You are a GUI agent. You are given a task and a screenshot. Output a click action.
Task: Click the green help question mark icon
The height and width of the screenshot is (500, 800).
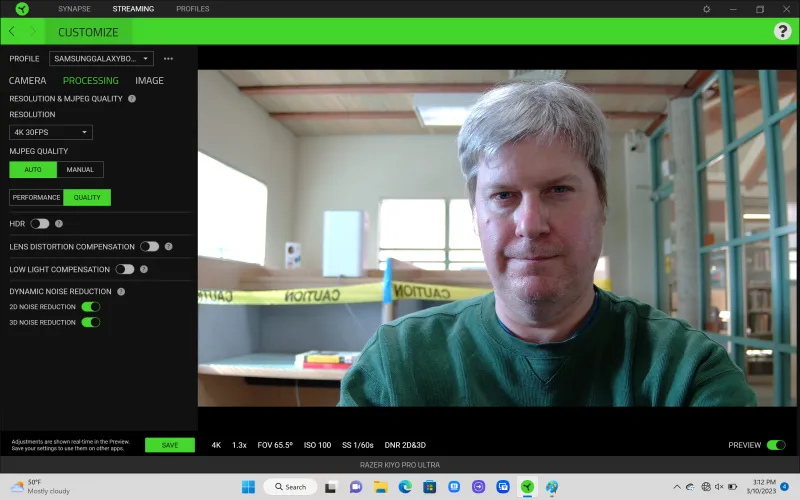point(782,32)
